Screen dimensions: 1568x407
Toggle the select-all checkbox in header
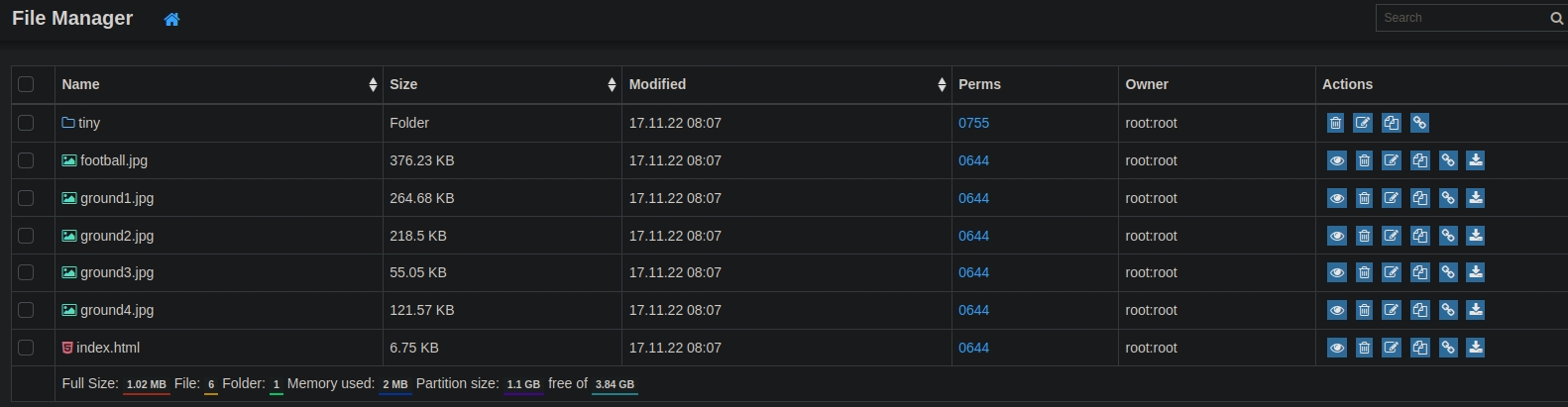point(26,84)
